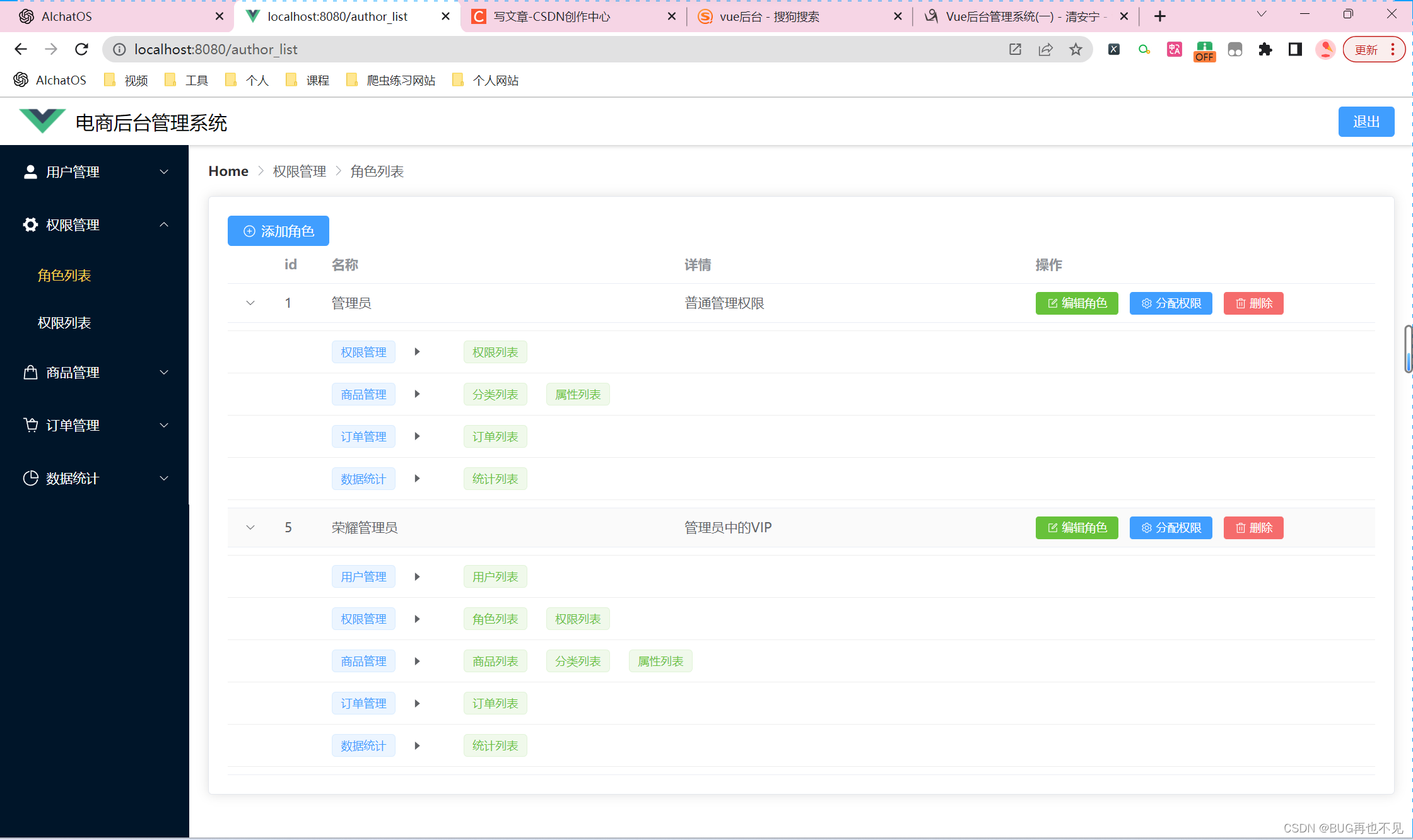Bookmark this page with the star icon

pyautogui.click(x=1076, y=49)
